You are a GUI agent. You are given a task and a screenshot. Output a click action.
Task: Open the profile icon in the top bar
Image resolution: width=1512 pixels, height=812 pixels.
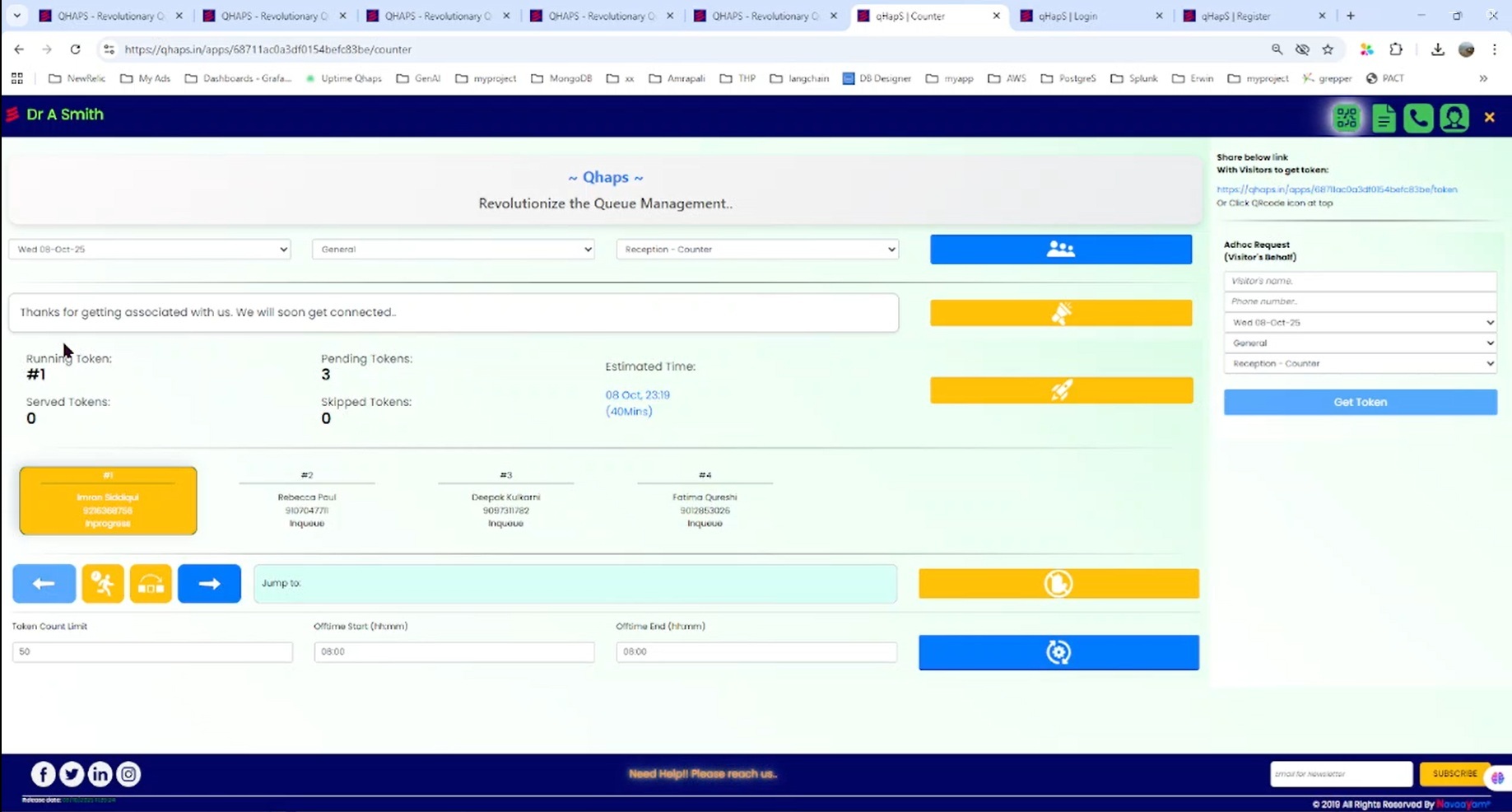pos(1454,117)
